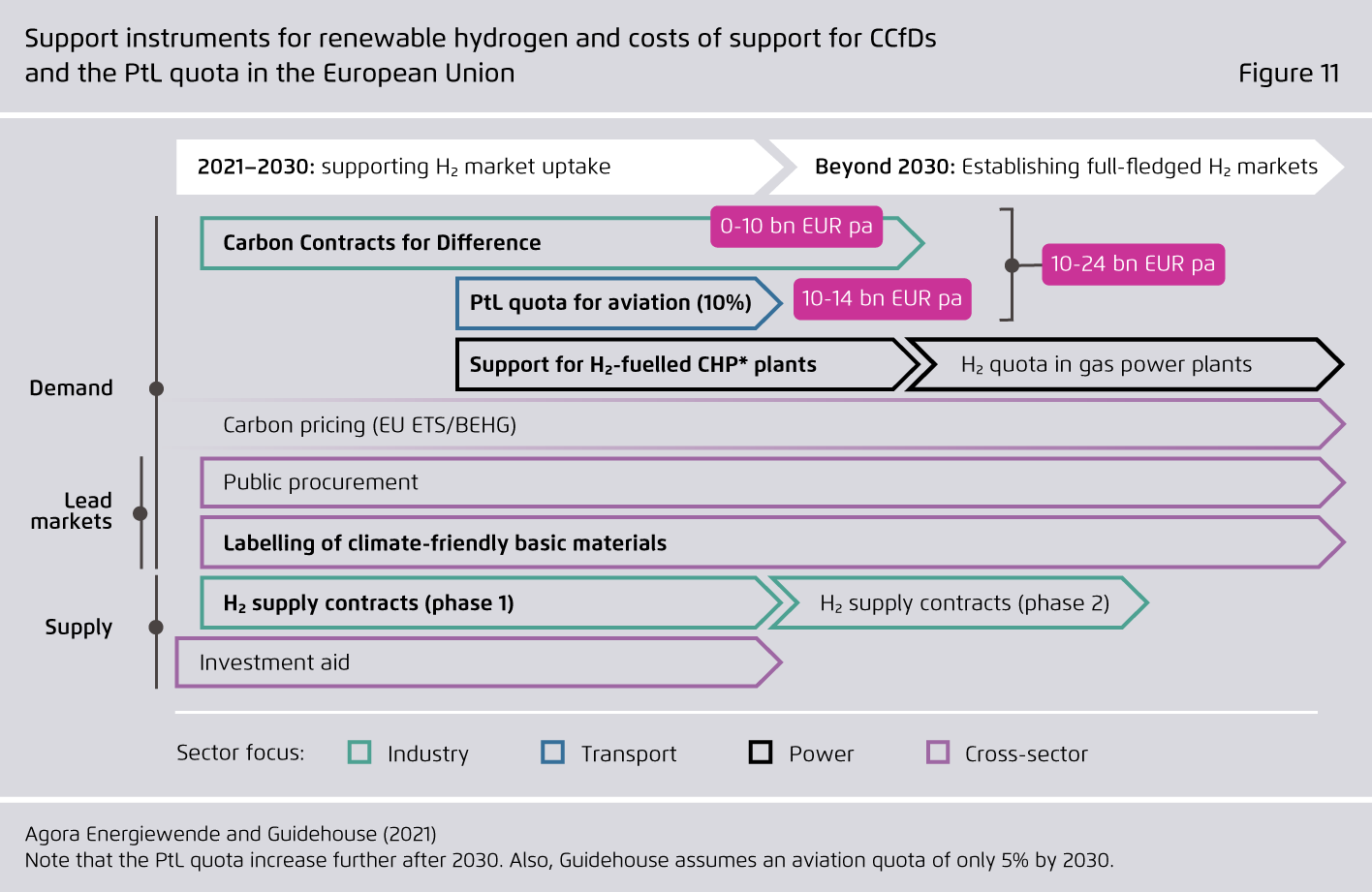
Task: Click the Industry legend square
Action: pyautogui.click(x=359, y=753)
